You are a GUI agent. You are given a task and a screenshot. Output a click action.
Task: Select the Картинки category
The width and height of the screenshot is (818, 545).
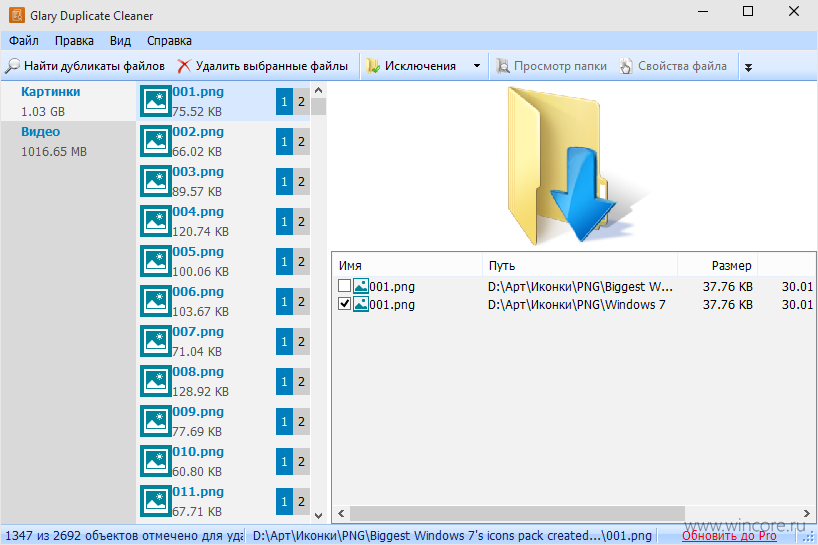click(x=68, y=101)
